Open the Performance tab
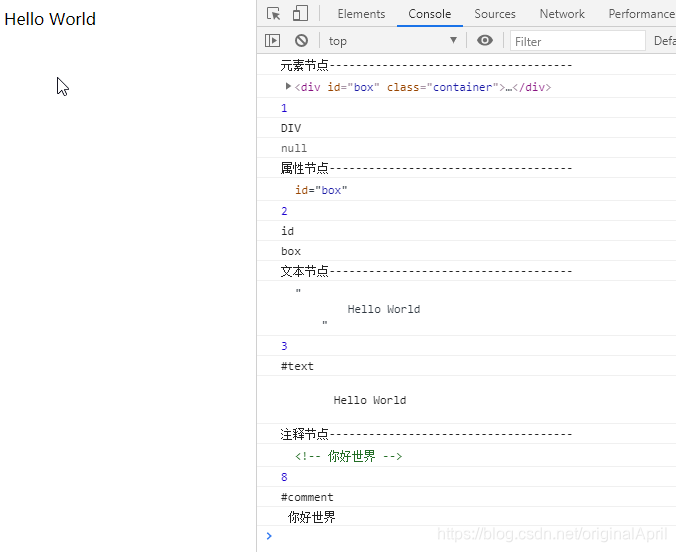Screen dimensions: 676x552 point(642,14)
